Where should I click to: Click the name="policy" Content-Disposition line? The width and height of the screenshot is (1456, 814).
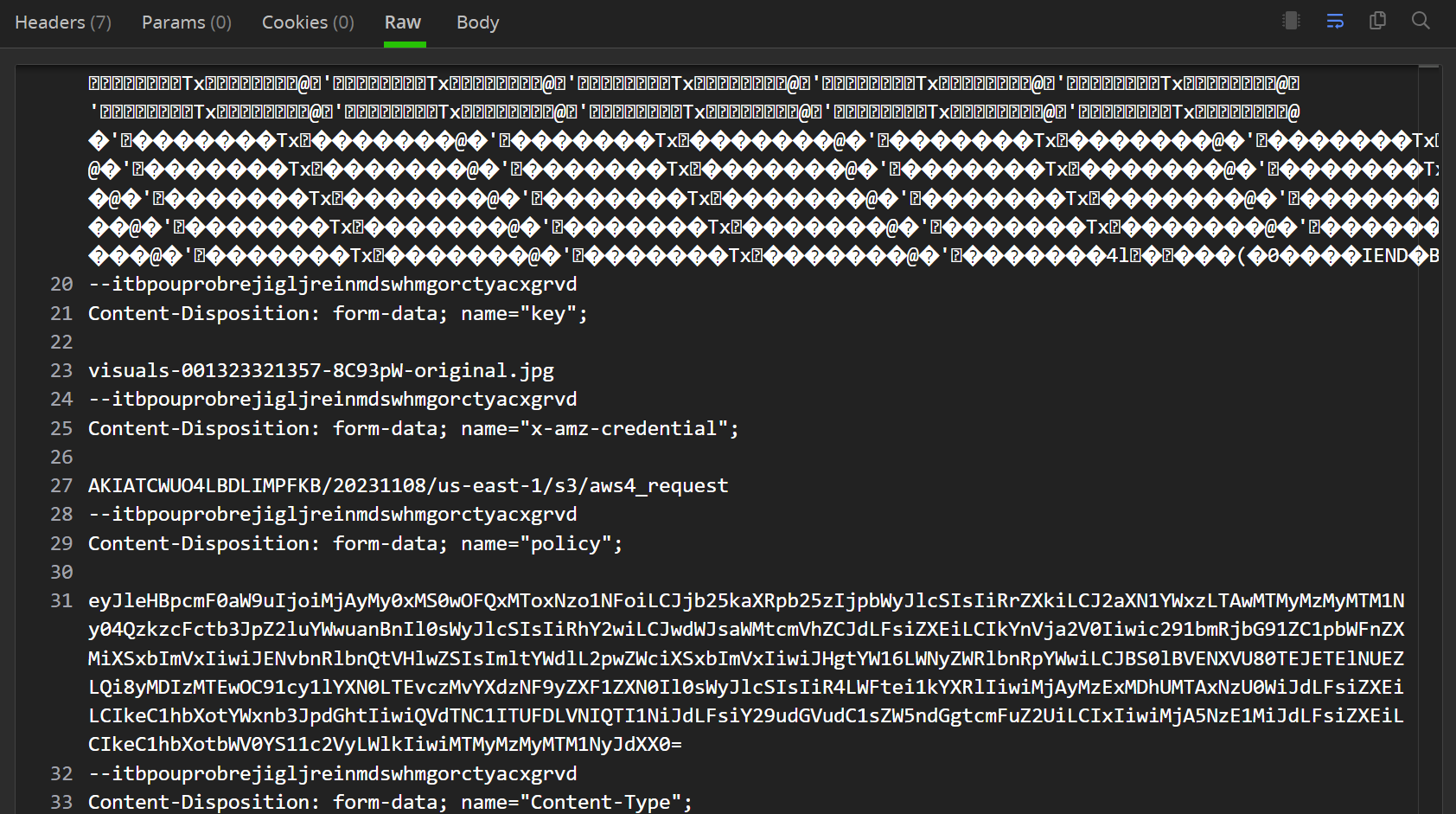point(354,544)
